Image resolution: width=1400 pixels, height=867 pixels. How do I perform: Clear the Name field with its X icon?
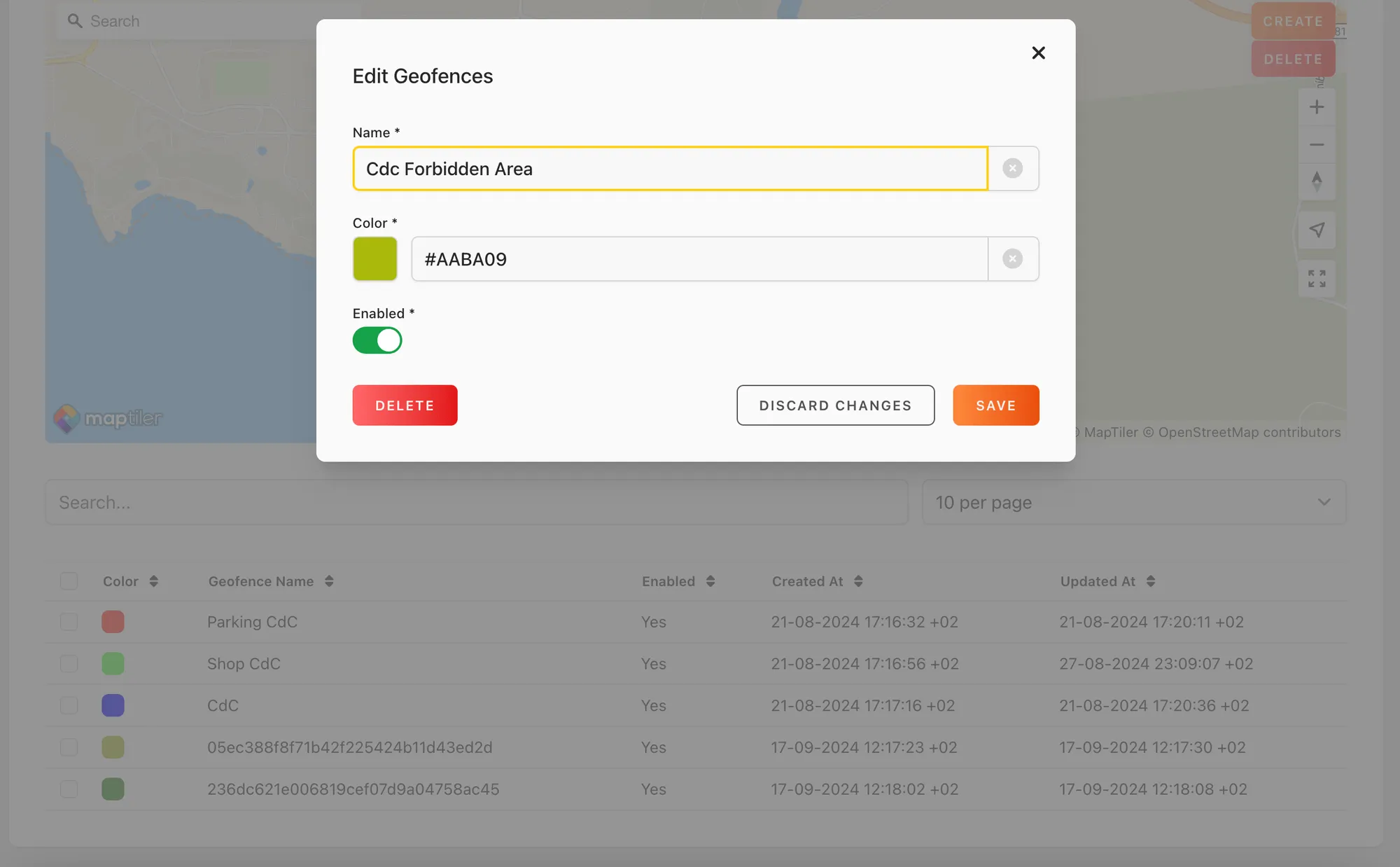[1012, 168]
